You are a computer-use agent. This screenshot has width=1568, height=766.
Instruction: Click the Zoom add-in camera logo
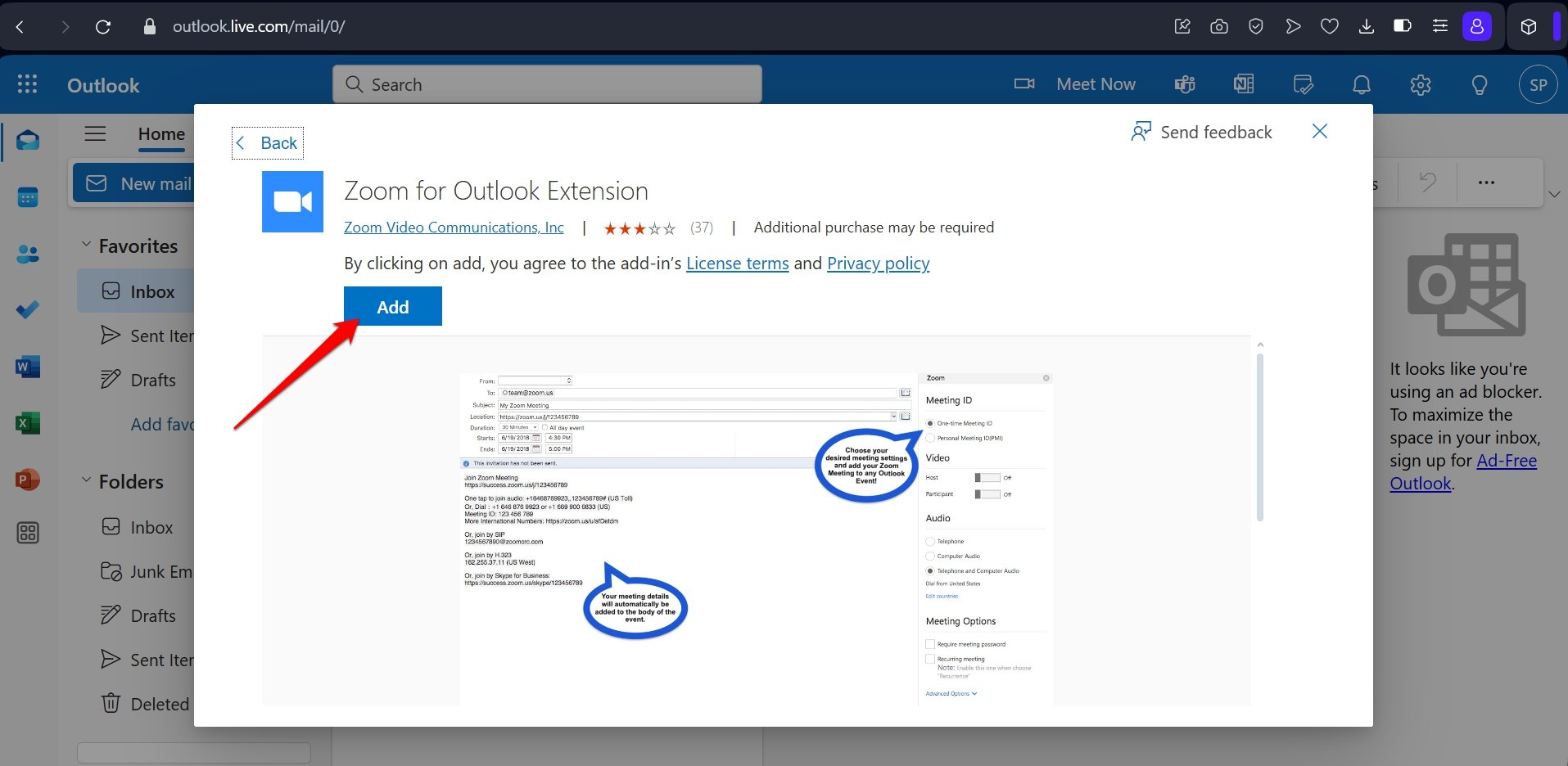292,201
